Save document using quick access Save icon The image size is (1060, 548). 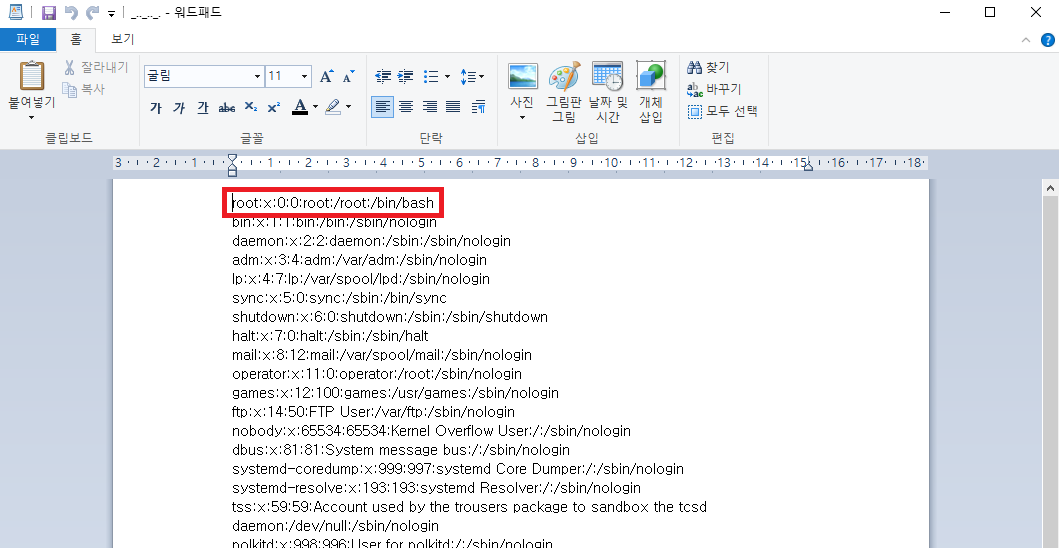coord(49,13)
